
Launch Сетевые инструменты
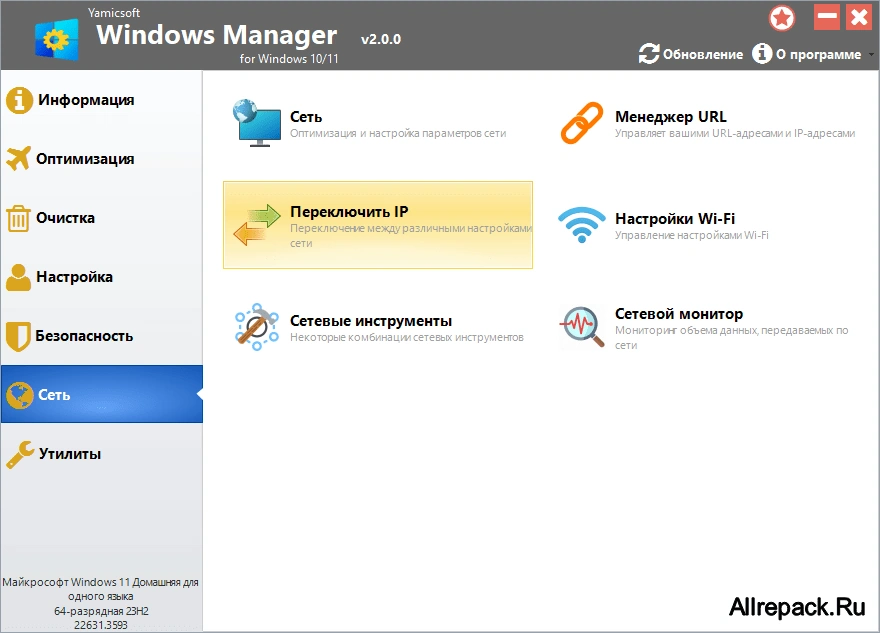click(x=371, y=321)
